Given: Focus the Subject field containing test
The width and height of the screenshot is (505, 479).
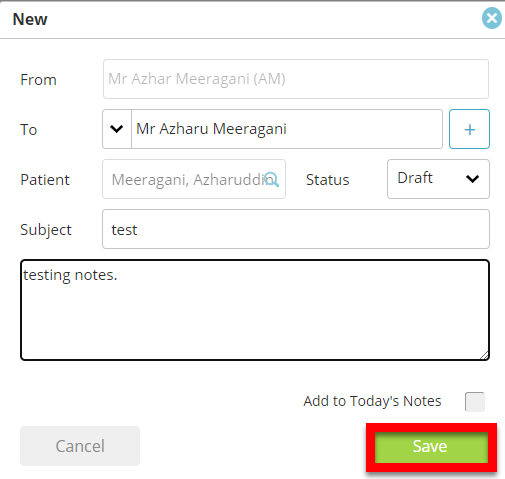Looking at the screenshot, I should 296,229.
